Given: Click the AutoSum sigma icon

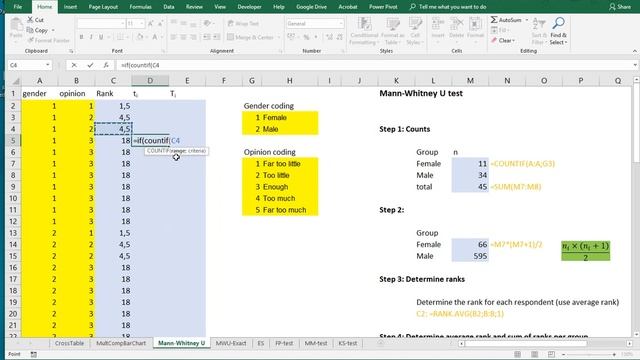Looking at the screenshot, I should (494, 20).
